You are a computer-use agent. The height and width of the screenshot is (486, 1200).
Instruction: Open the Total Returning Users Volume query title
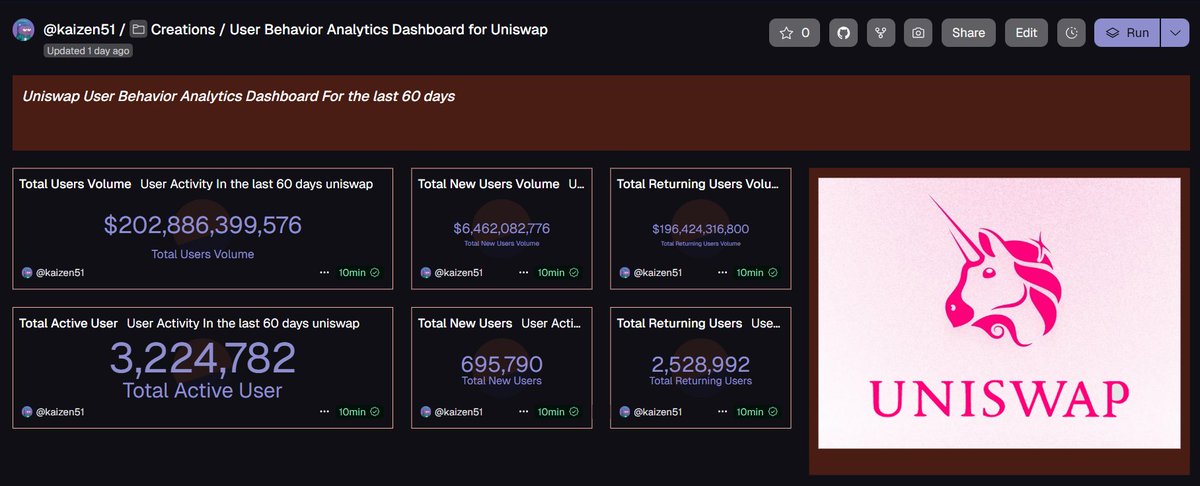[697, 184]
